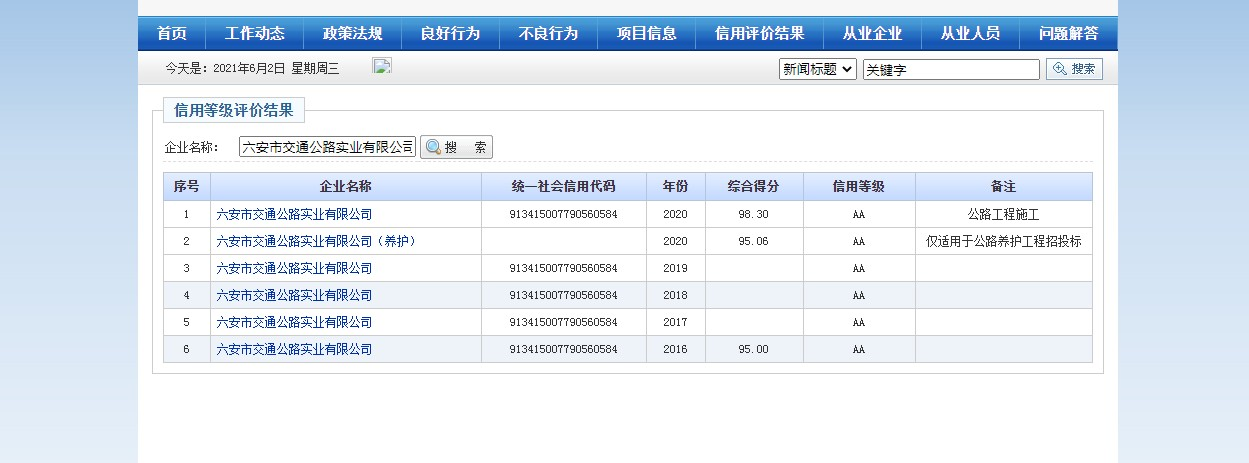Click the broken image icon beside the date
The width and height of the screenshot is (1249, 463).
pyautogui.click(x=382, y=66)
